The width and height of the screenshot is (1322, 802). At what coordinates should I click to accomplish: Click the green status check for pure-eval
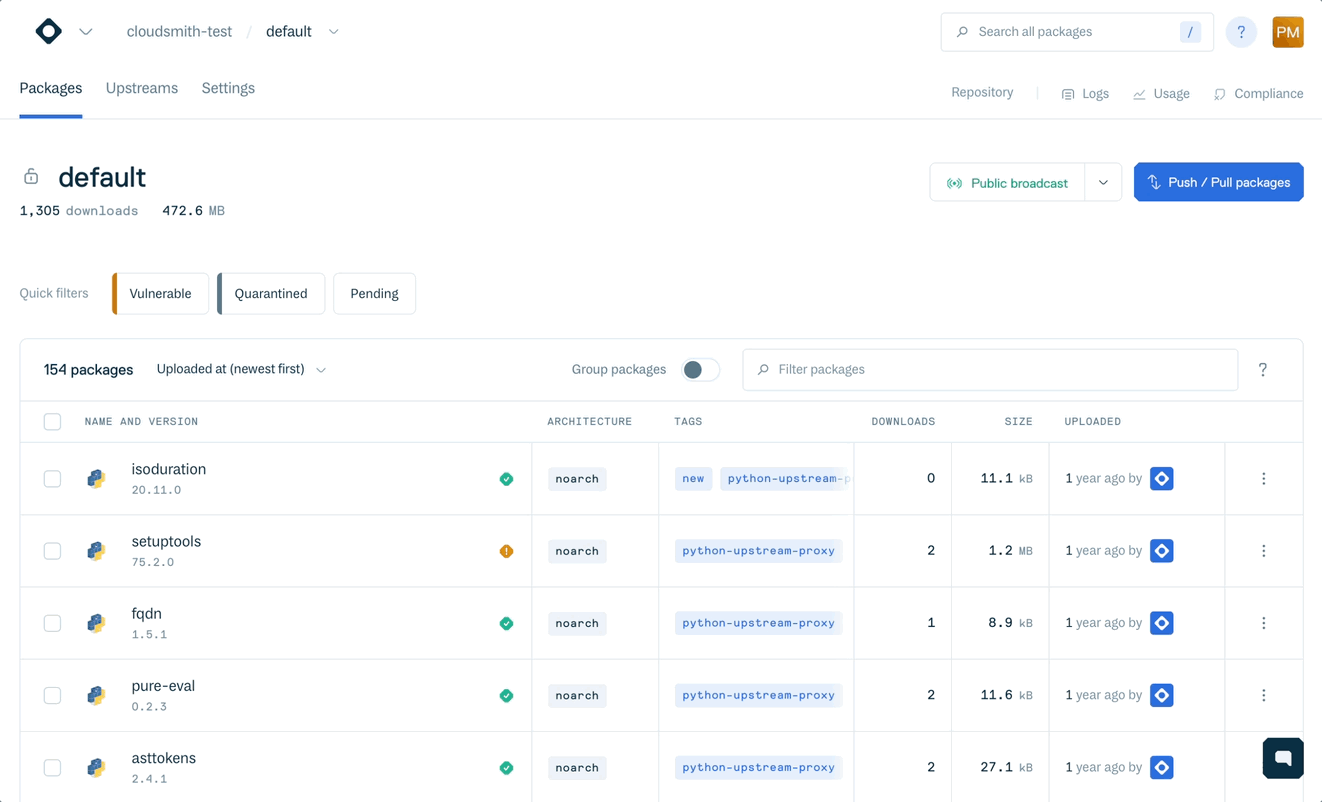(506, 695)
